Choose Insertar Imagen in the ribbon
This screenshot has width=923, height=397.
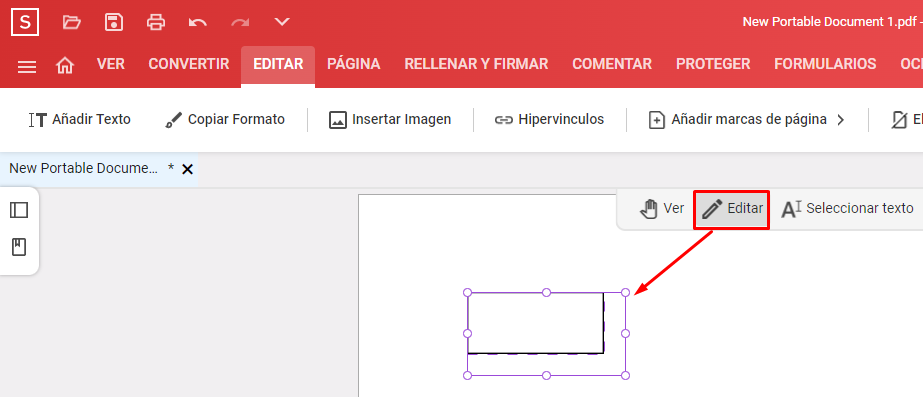(390, 120)
